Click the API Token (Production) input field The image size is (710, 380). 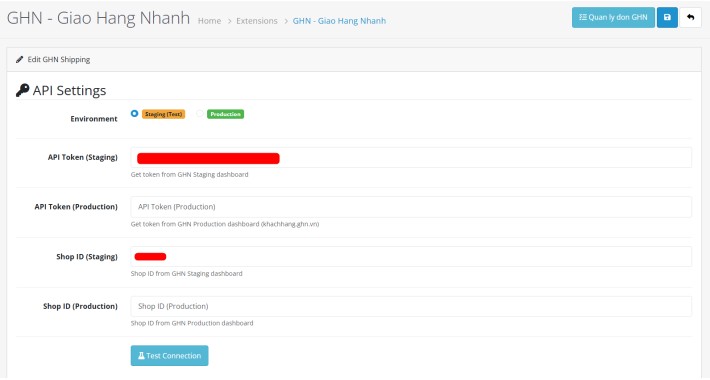(411, 207)
